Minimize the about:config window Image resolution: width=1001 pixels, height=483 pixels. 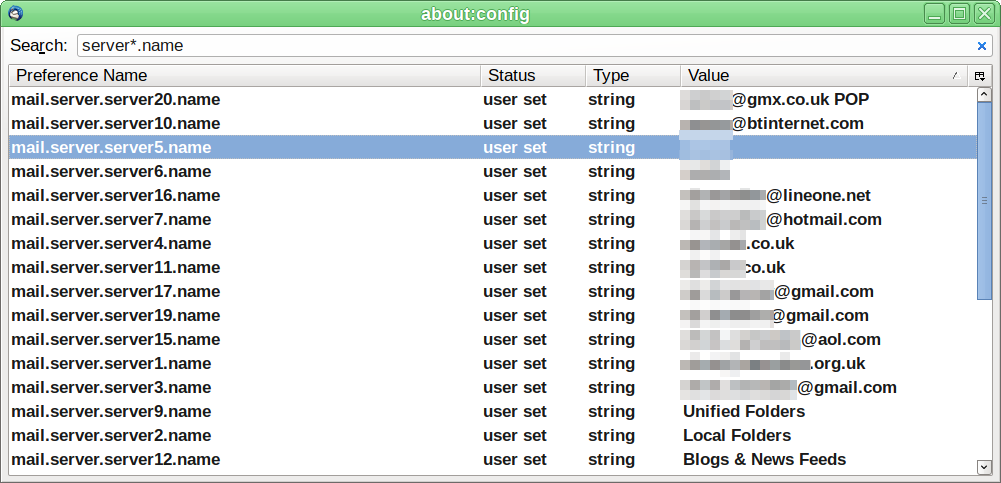[x=933, y=13]
